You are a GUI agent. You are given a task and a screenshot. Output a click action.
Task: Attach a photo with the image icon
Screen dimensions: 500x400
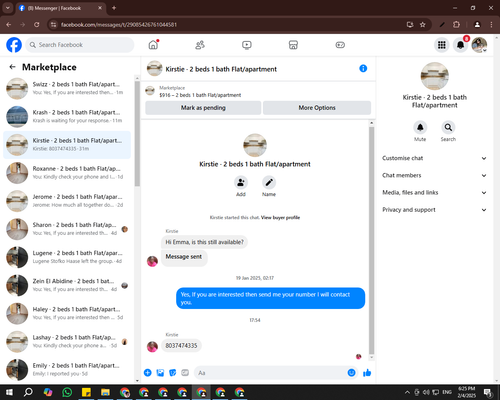[160, 373]
